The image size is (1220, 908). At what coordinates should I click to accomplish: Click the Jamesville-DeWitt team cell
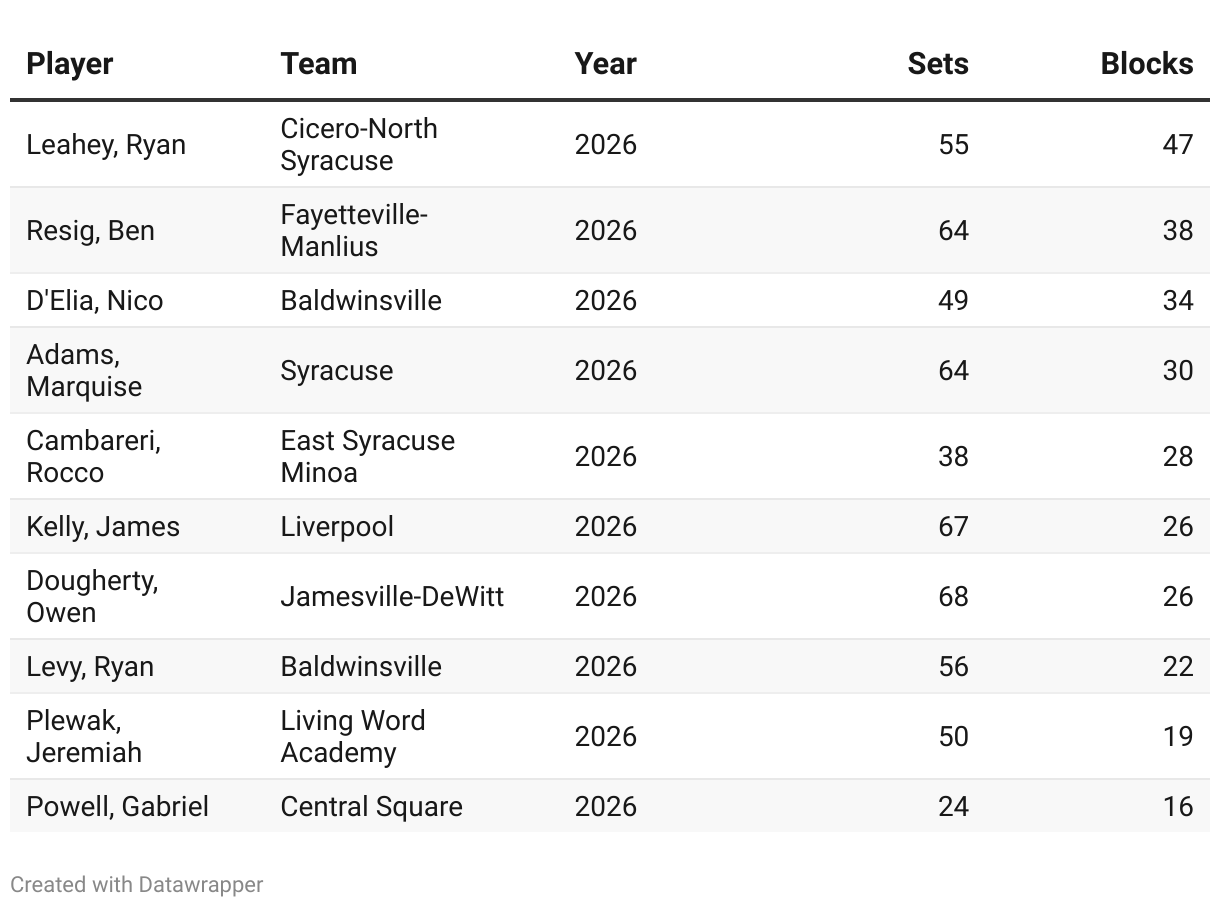392,597
